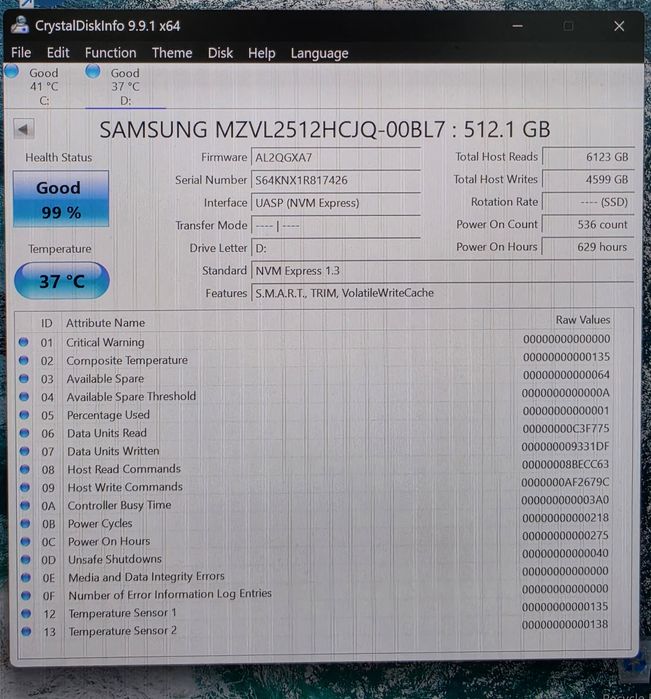Viewport: 651px width, 699px height.
Task: Click the Attribute Name column header
Action: (x=106, y=323)
